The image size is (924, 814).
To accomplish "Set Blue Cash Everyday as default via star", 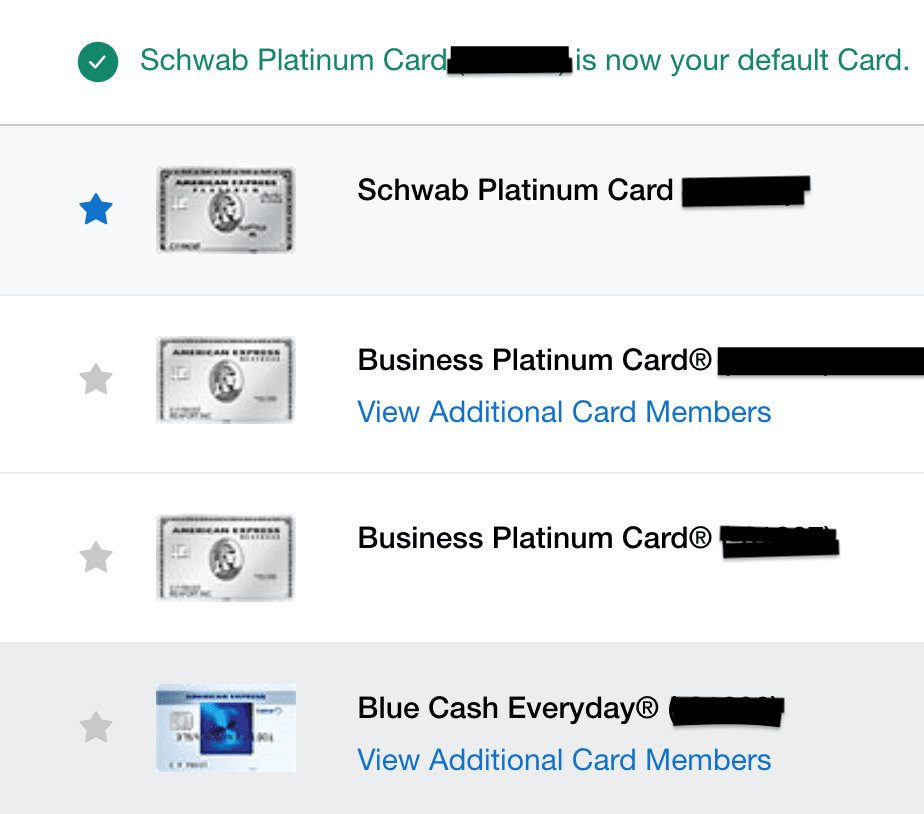I will (96, 727).
